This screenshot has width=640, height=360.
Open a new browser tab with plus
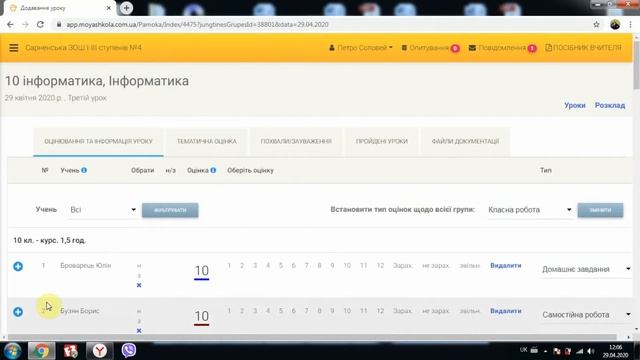pyautogui.click(x=127, y=8)
